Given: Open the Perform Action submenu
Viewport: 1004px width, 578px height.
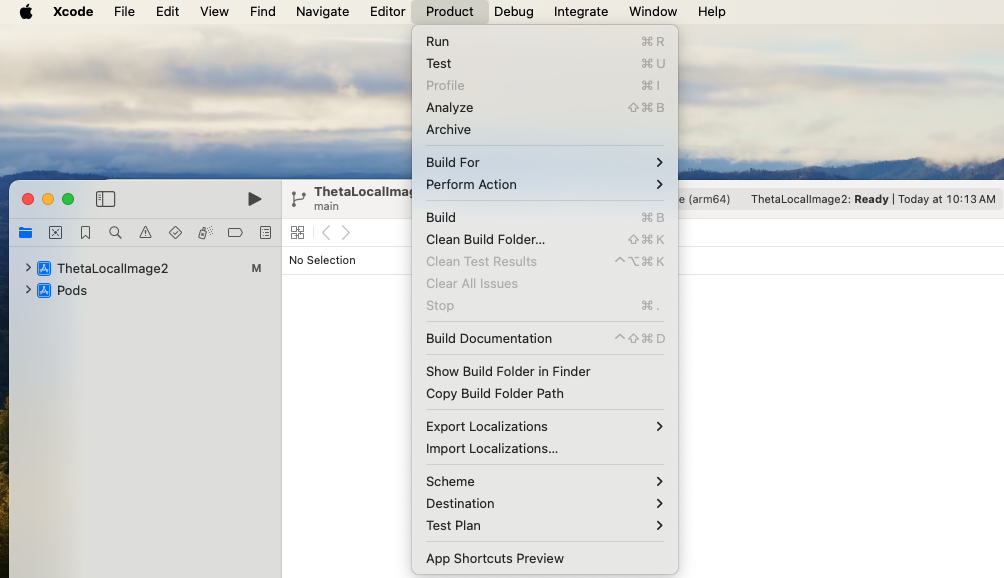Looking at the screenshot, I should [x=545, y=184].
